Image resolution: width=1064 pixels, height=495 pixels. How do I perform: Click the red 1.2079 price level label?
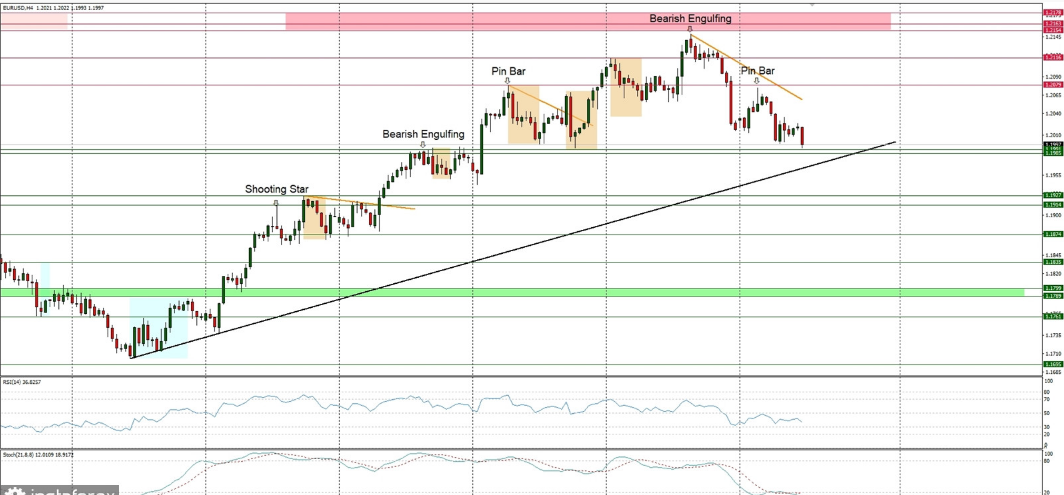pyautogui.click(x=1052, y=85)
